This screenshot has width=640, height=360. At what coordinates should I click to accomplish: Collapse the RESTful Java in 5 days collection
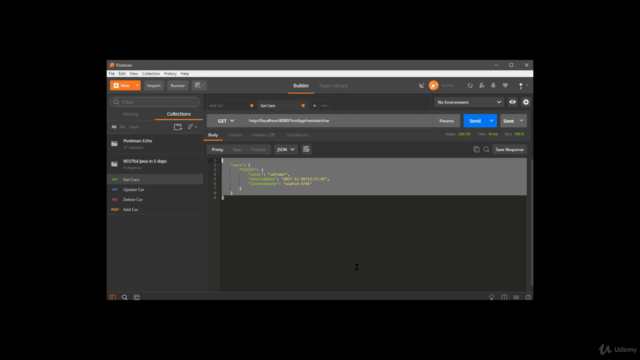[155, 164]
